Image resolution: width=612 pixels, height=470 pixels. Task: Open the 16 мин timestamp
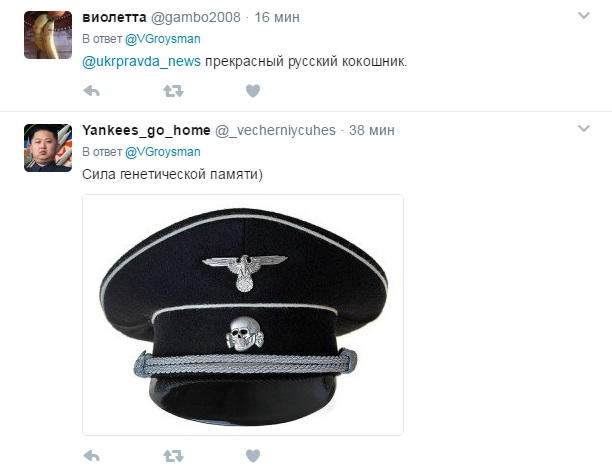[277, 18]
